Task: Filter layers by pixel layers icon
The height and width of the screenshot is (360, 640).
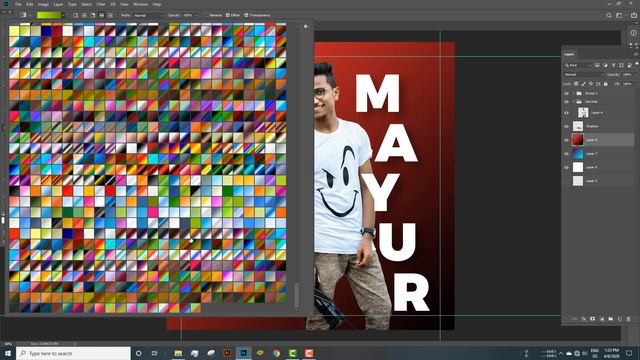Action: [x=597, y=65]
